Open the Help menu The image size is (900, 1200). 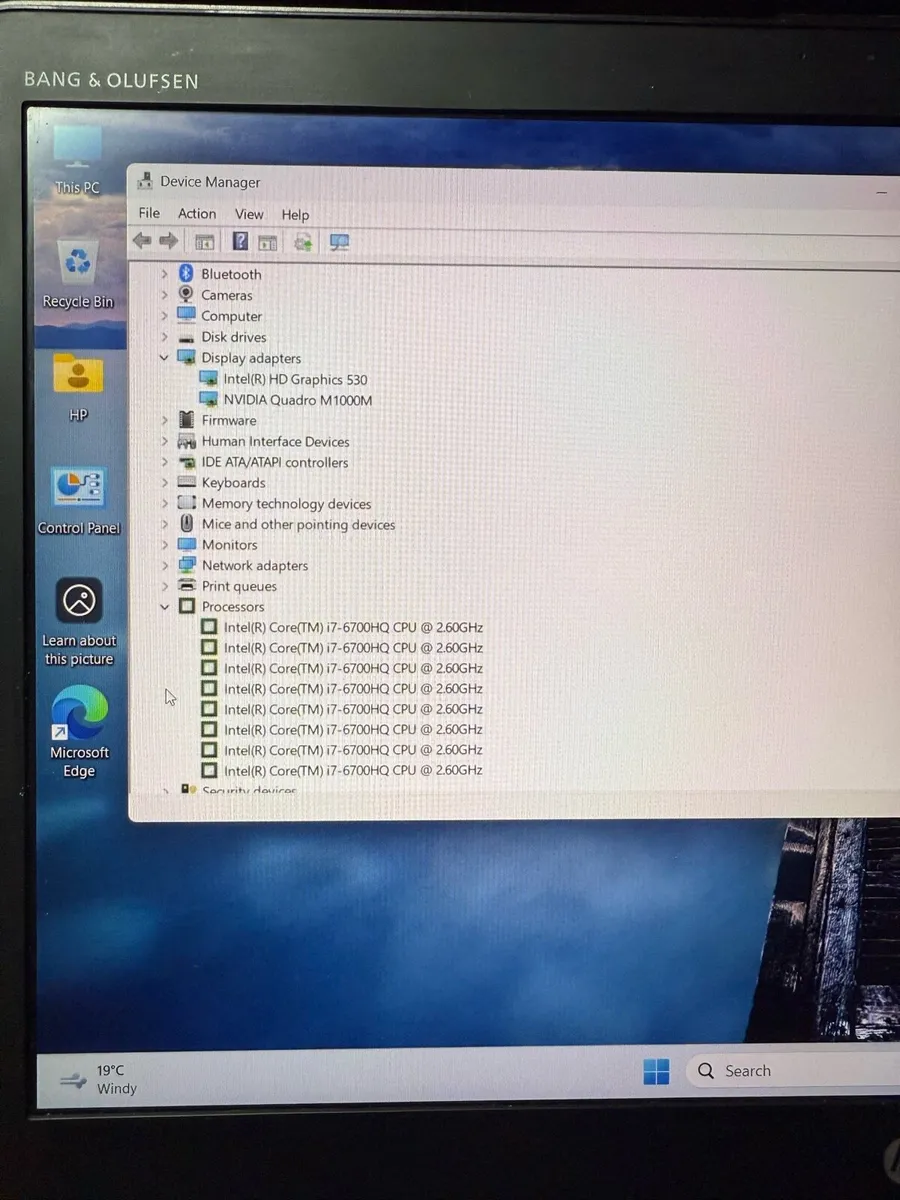tap(295, 214)
